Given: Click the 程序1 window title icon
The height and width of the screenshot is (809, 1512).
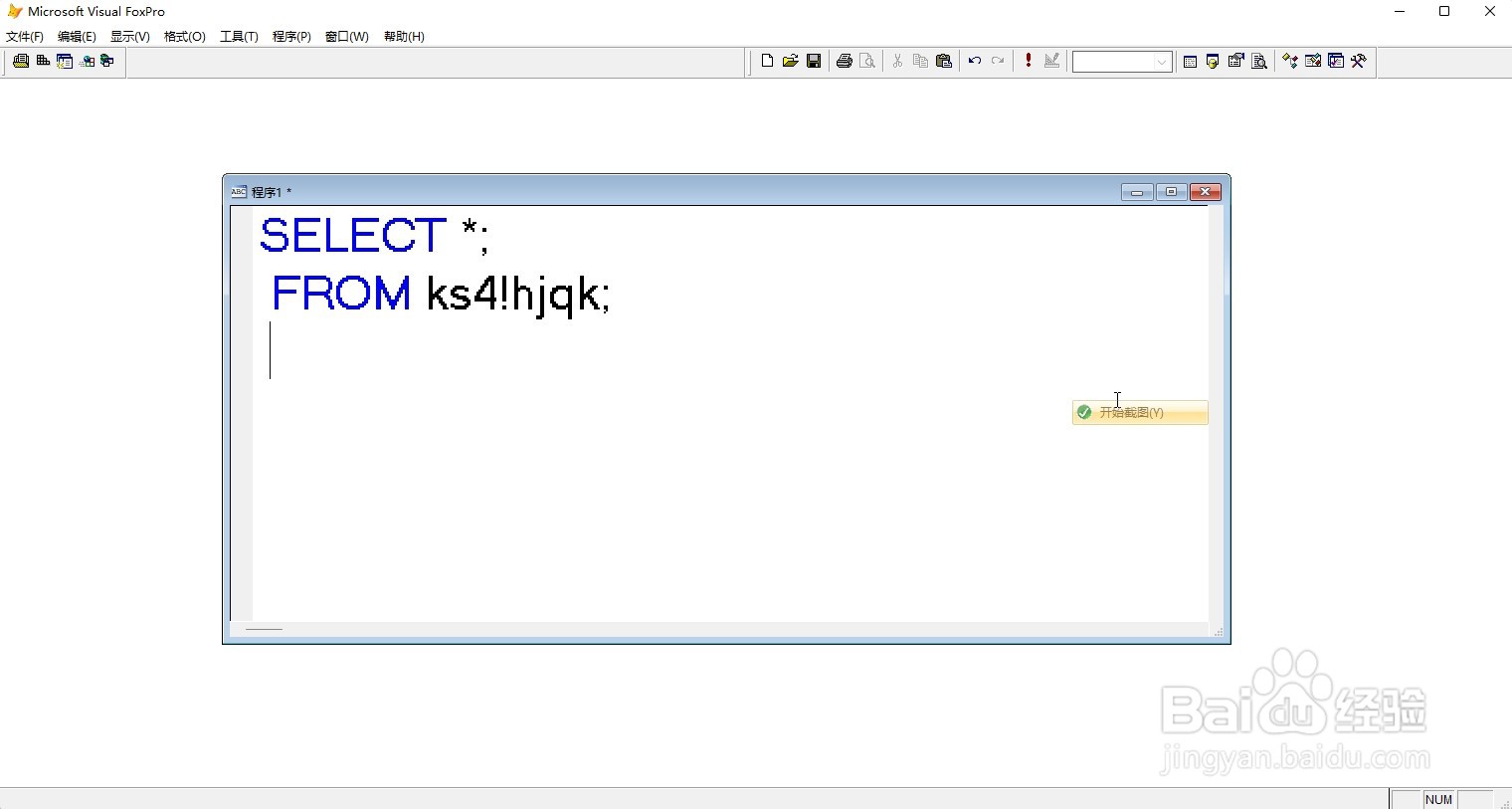Looking at the screenshot, I should pyautogui.click(x=239, y=192).
